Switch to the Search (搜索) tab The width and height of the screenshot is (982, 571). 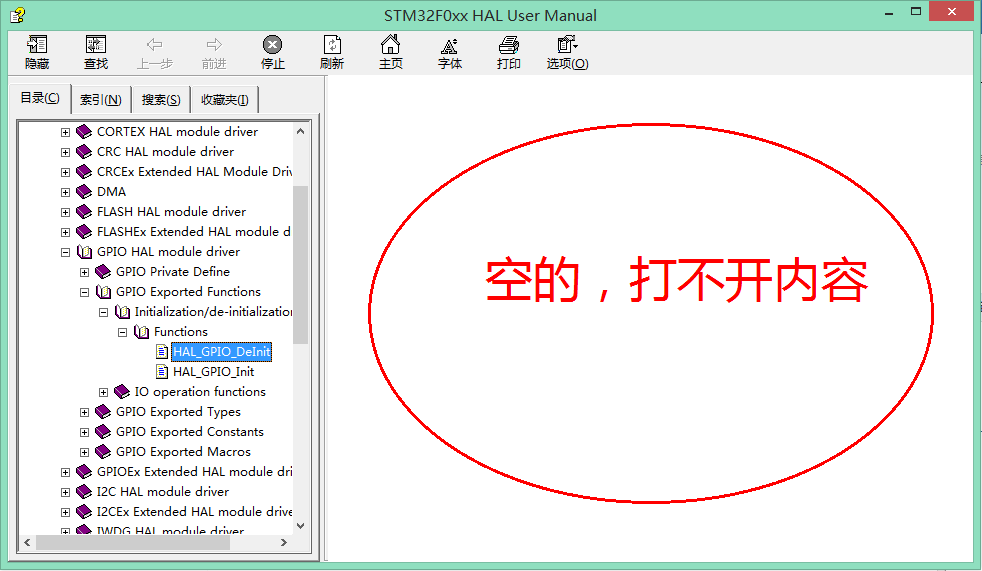(x=161, y=100)
